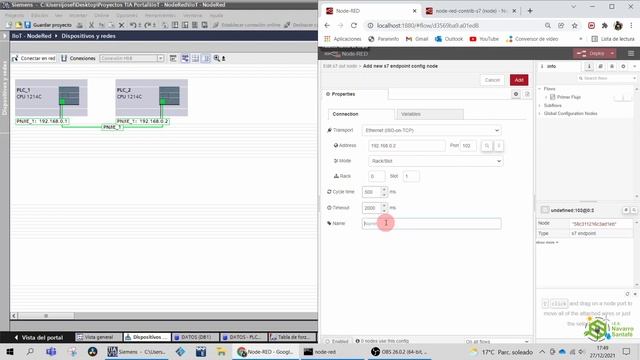Image resolution: width=640 pixels, height=360 pixels.
Task: Click the Address input field
Action: point(407,146)
